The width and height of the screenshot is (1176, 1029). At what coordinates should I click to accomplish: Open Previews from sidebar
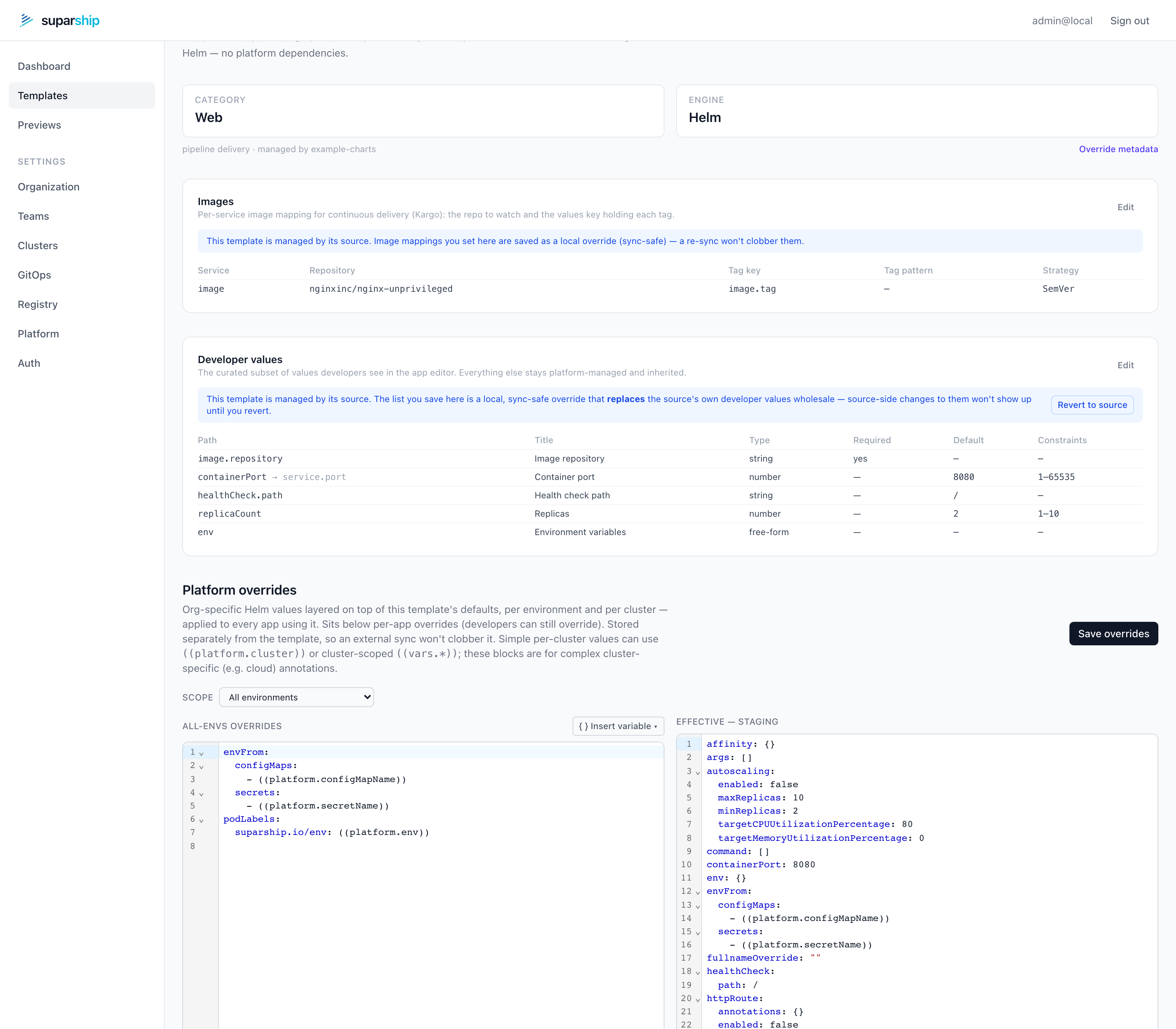(82, 125)
